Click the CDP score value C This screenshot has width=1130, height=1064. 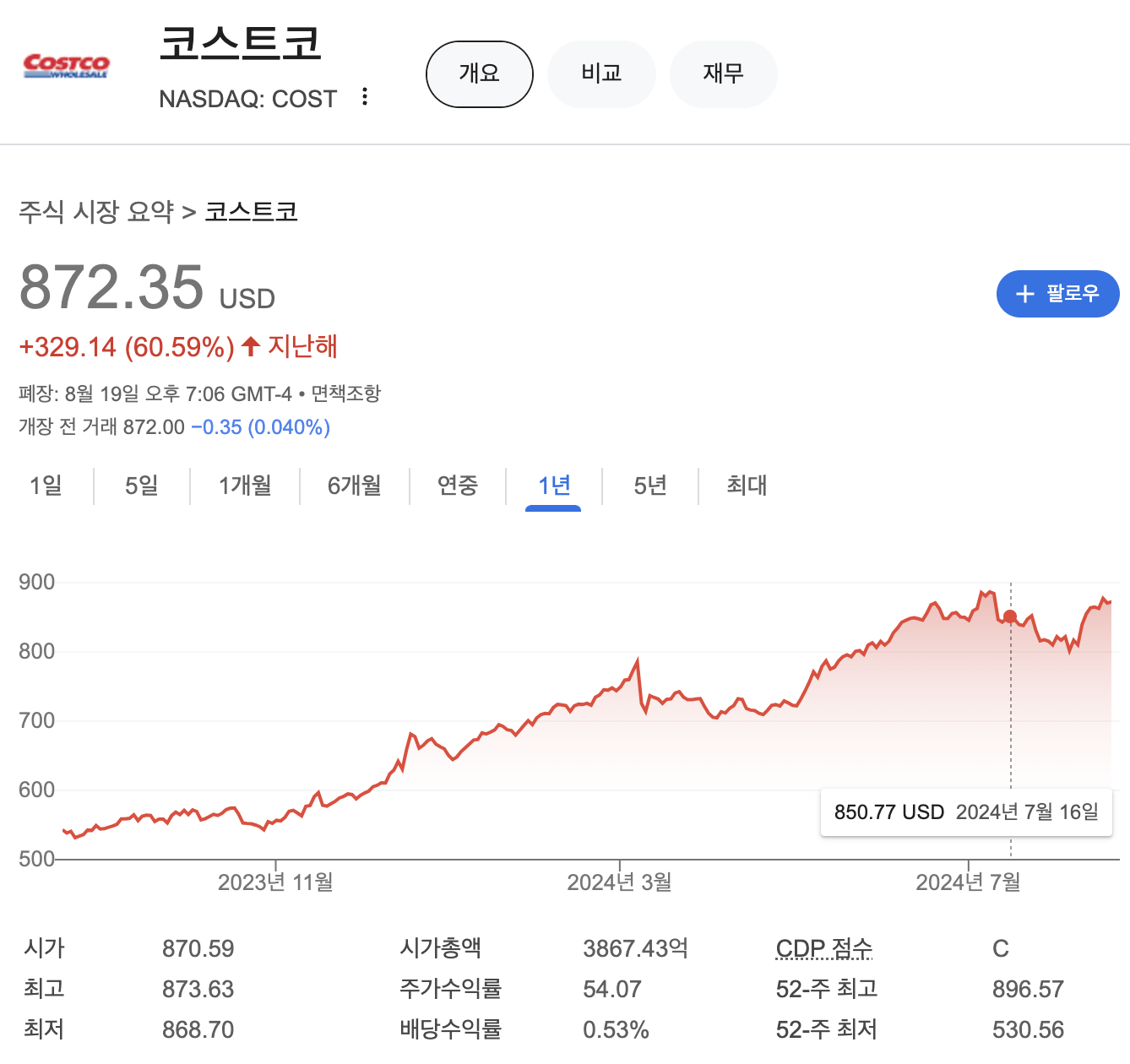(1001, 948)
